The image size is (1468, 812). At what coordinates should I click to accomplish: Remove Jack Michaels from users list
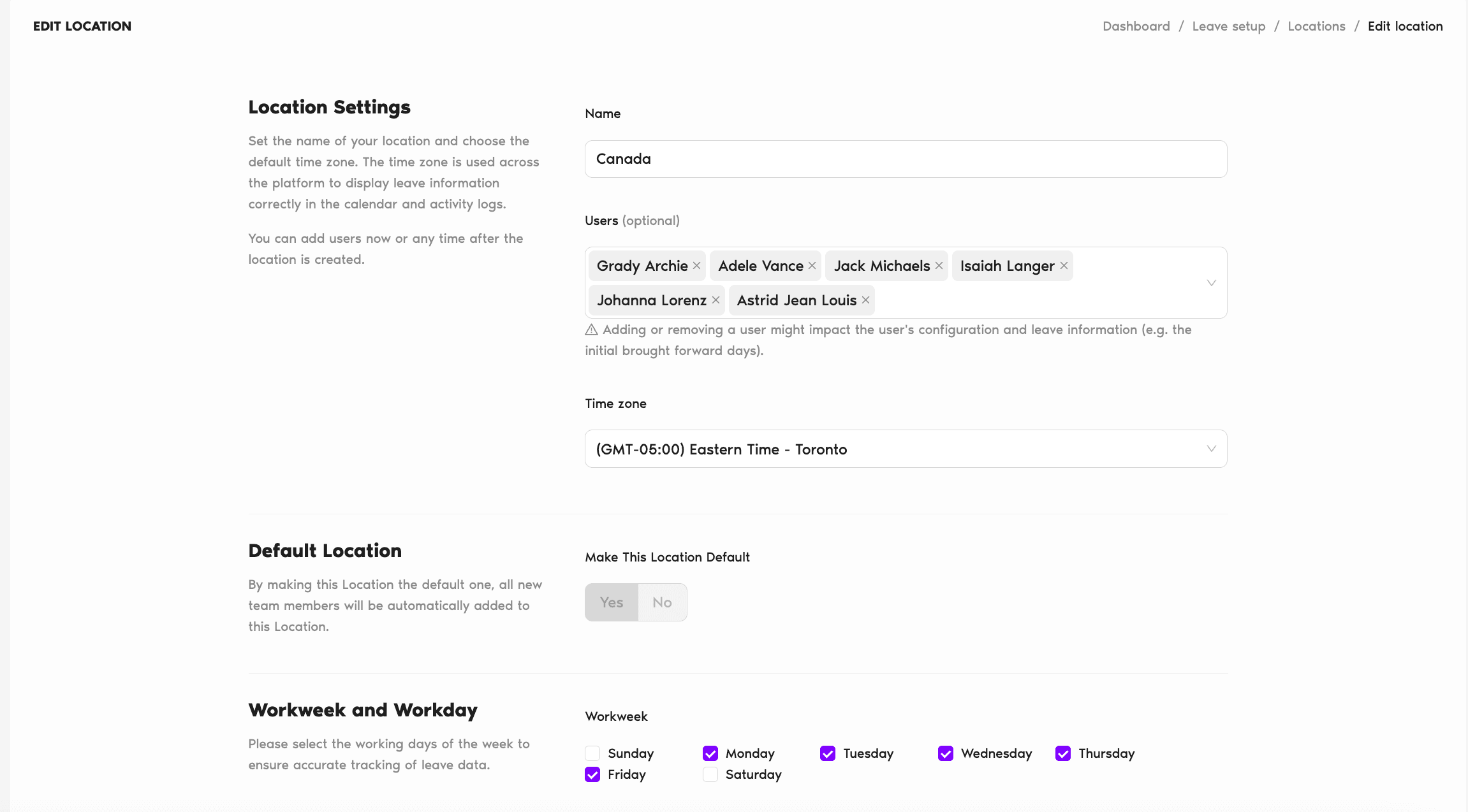[x=939, y=266]
